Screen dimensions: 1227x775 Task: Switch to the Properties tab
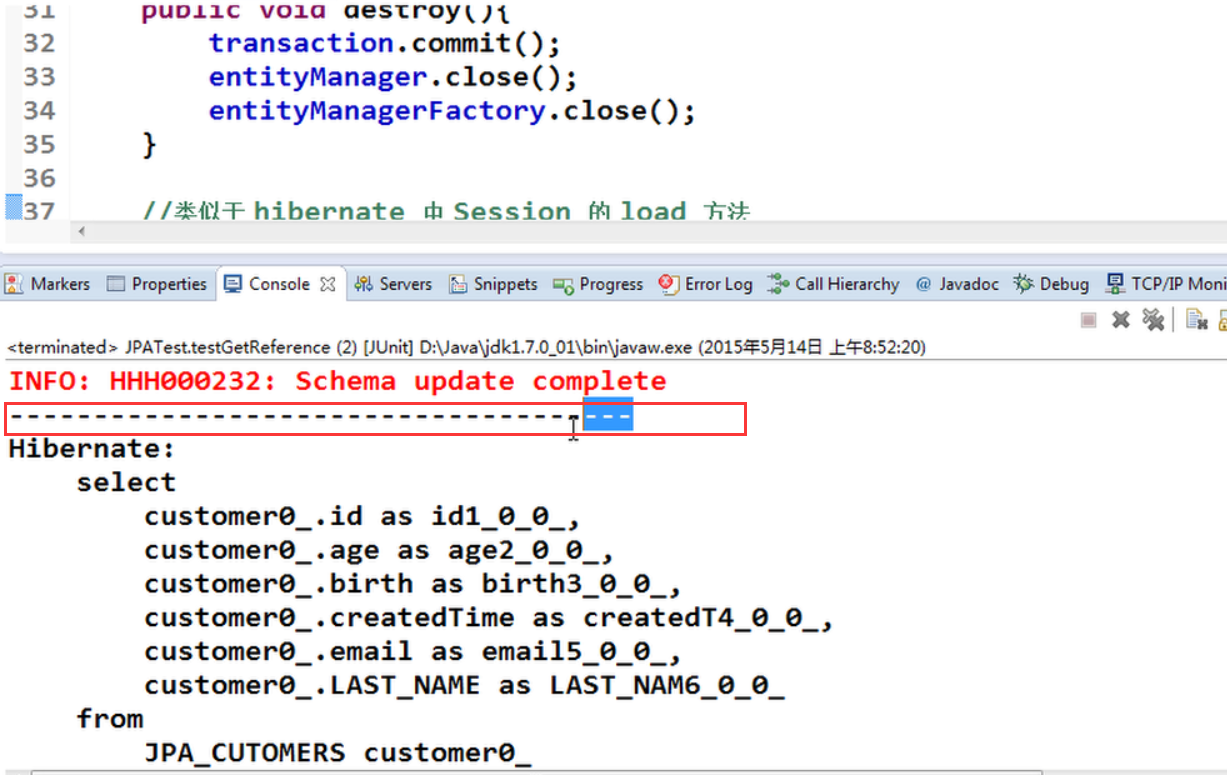157,284
